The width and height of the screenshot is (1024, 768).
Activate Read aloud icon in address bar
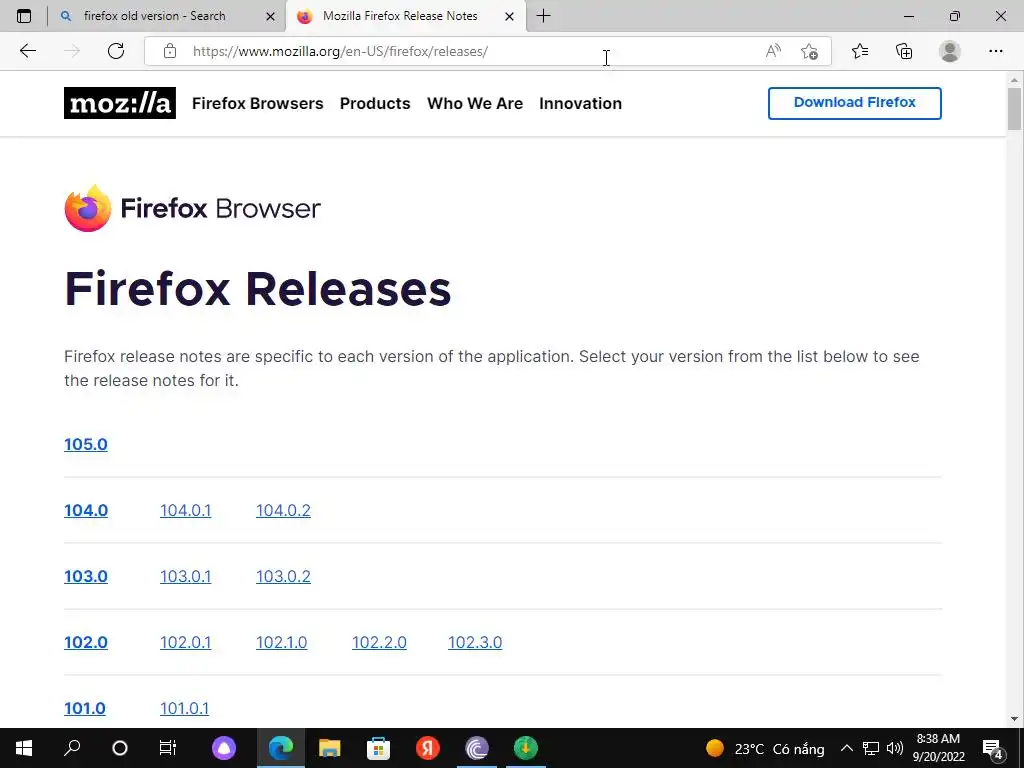[x=773, y=51]
